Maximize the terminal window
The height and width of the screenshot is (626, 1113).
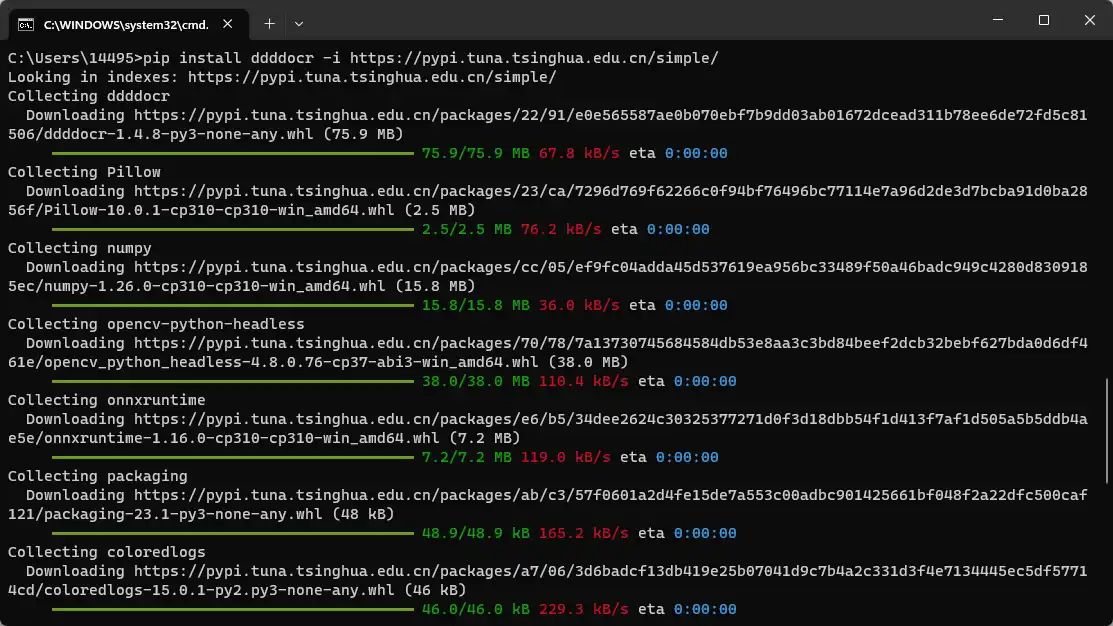(x=1044, y=20)
